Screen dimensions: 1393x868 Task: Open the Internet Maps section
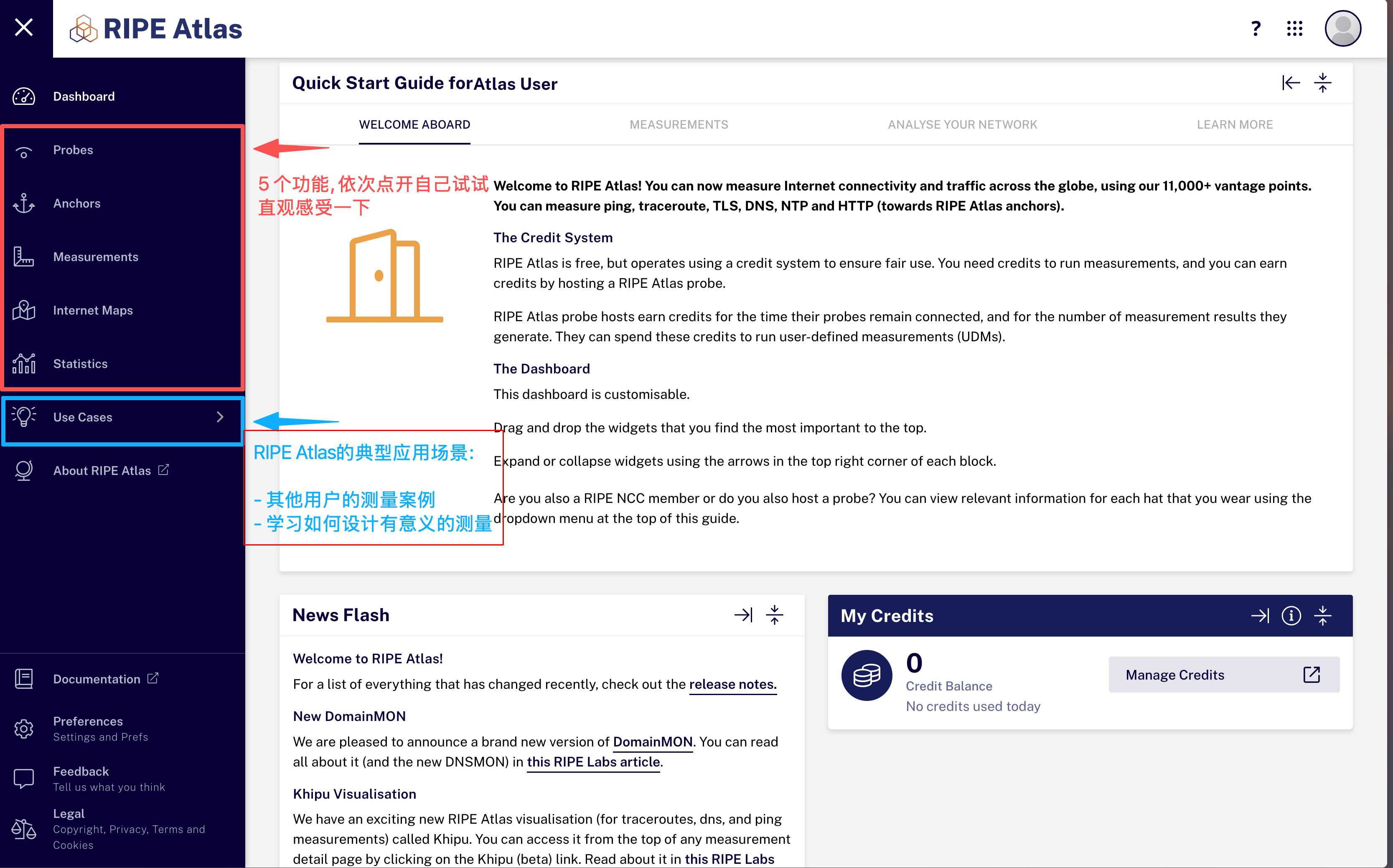(92, 310)
